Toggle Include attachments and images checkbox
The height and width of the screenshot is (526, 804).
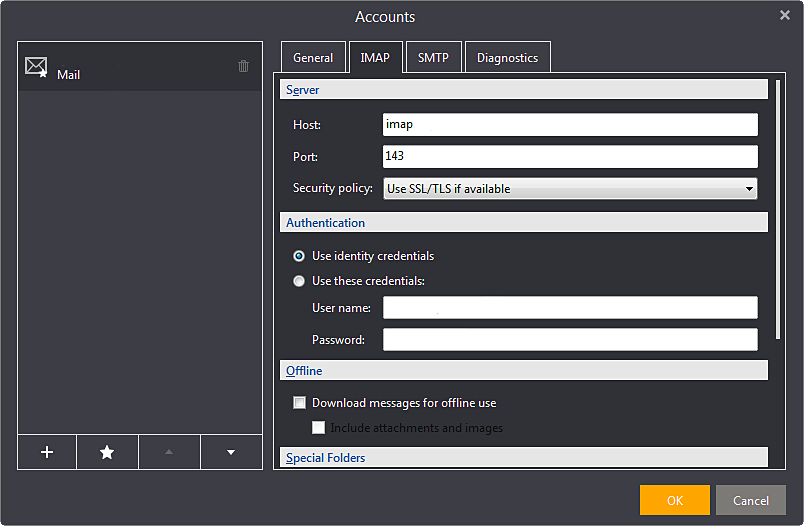319,428
